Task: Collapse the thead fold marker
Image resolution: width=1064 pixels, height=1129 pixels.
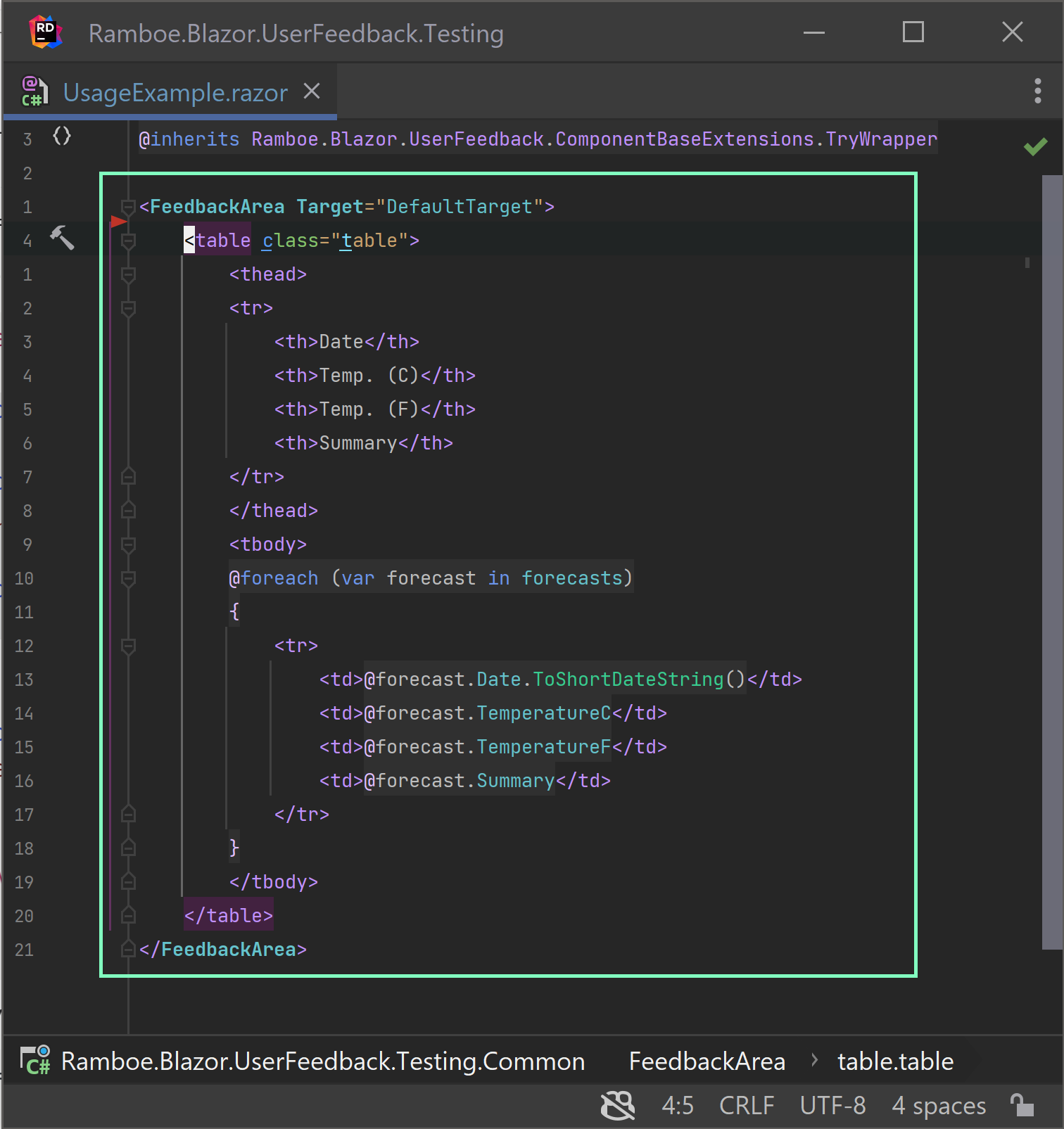Action: pyautogui.click(x=128, y=274)
